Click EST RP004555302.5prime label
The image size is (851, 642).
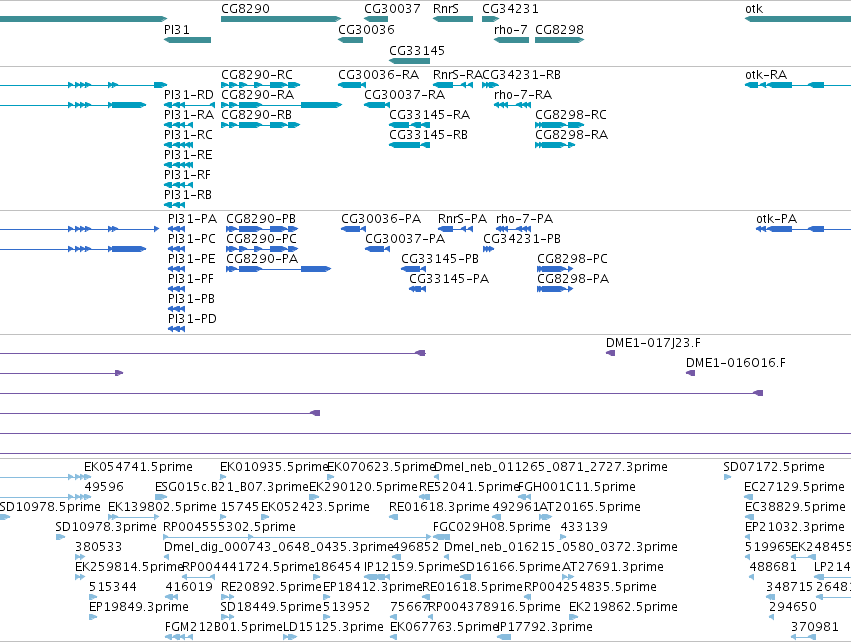230,527
